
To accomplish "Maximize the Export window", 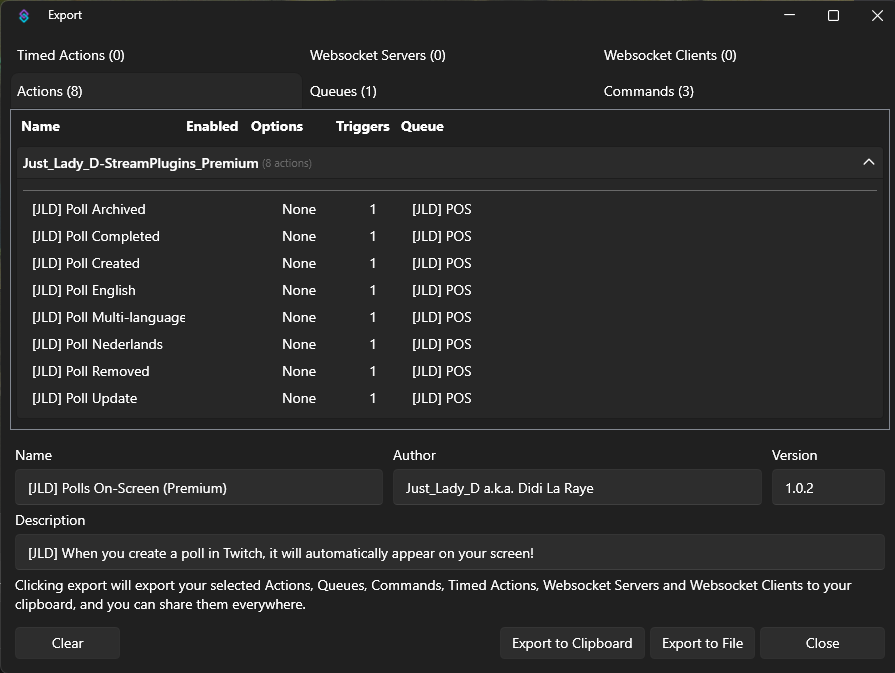I will (833, 15).
